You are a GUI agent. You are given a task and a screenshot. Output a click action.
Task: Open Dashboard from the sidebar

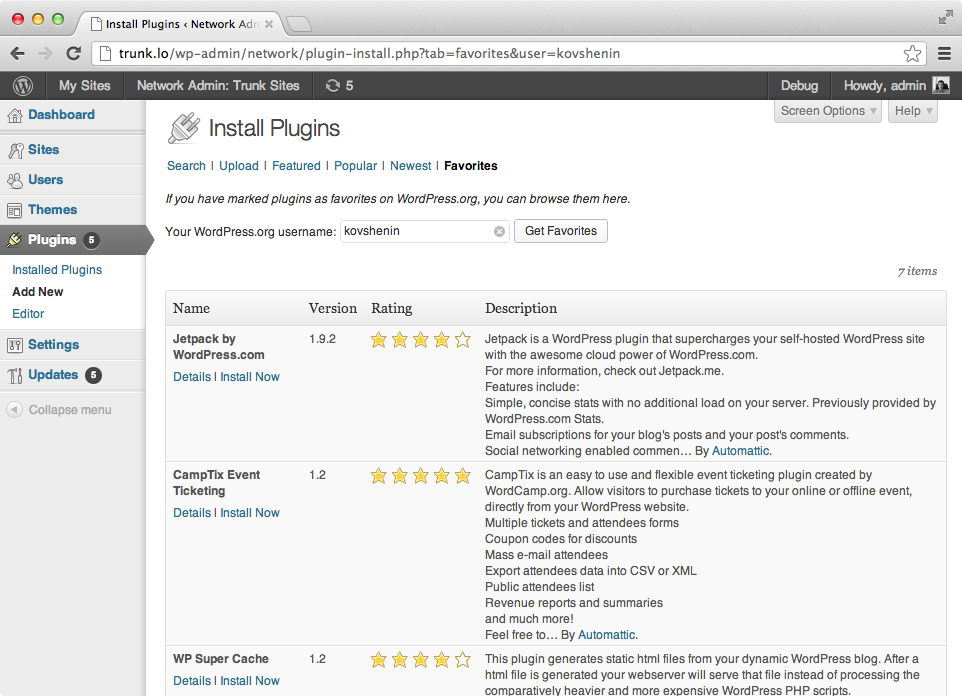61,115
